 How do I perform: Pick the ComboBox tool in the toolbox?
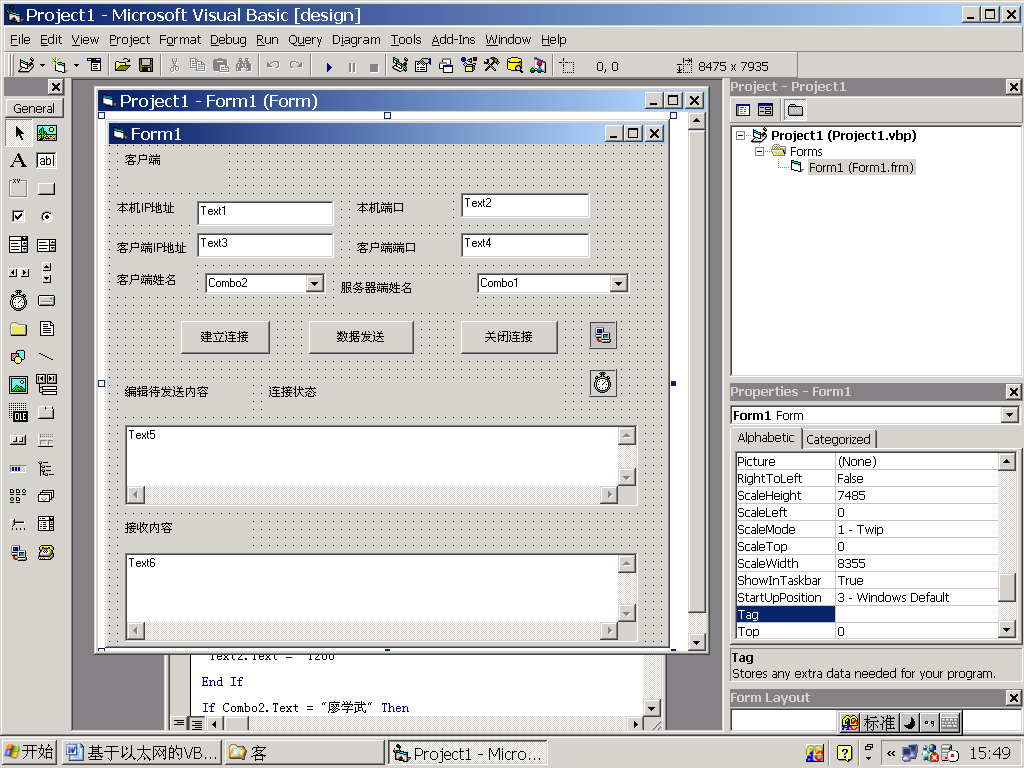coord(19,245)
